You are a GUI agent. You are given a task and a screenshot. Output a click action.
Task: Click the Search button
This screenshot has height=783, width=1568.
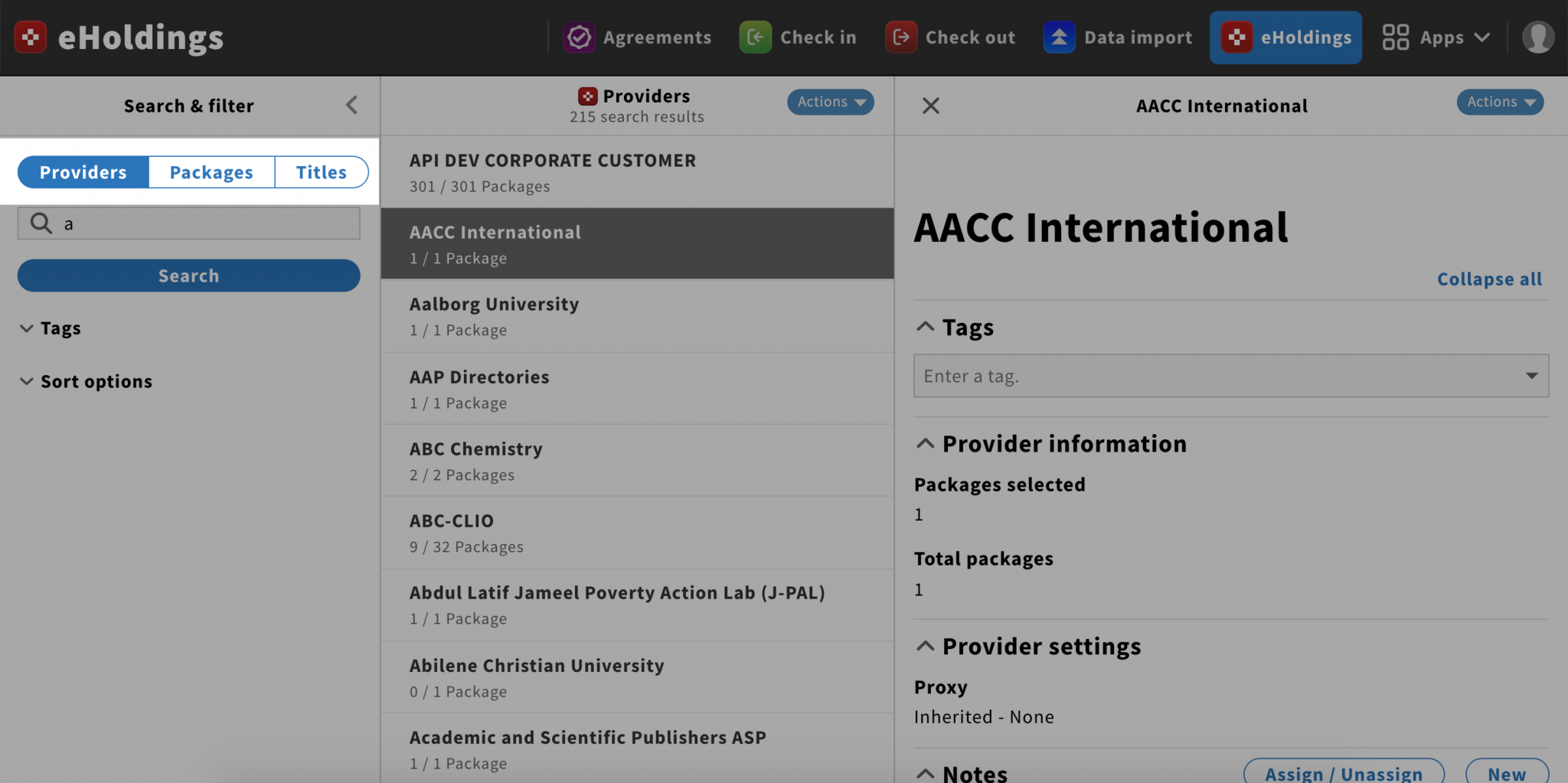point(189,276)
